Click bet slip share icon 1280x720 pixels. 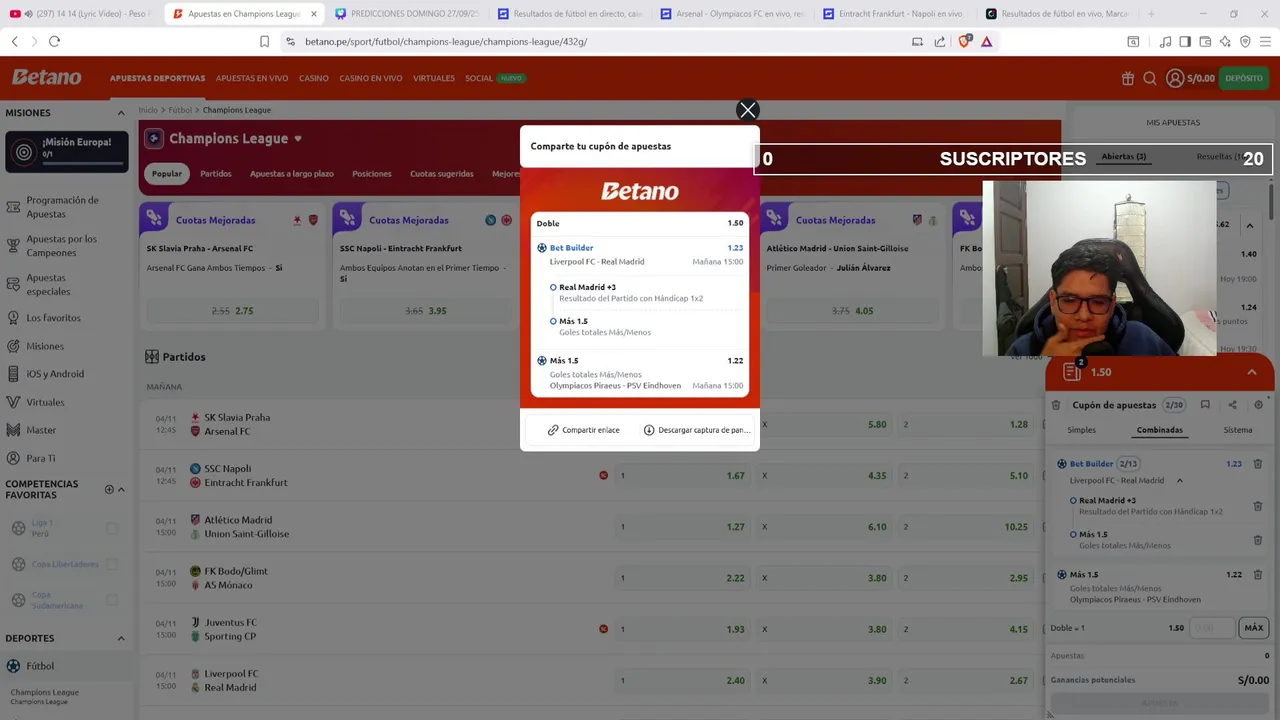1232,405
